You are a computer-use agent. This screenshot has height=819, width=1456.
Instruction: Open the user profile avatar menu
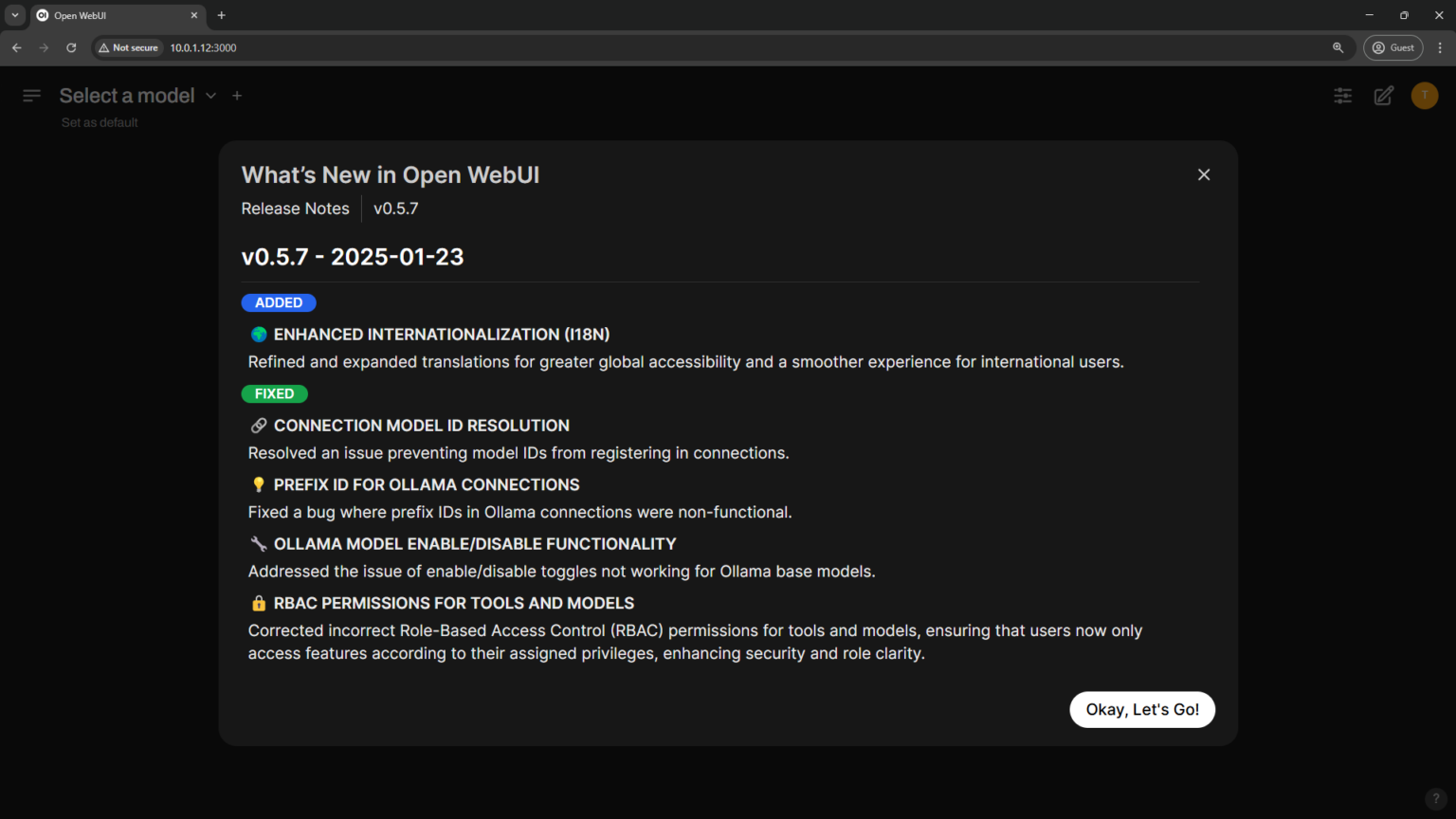(1424, 96)
